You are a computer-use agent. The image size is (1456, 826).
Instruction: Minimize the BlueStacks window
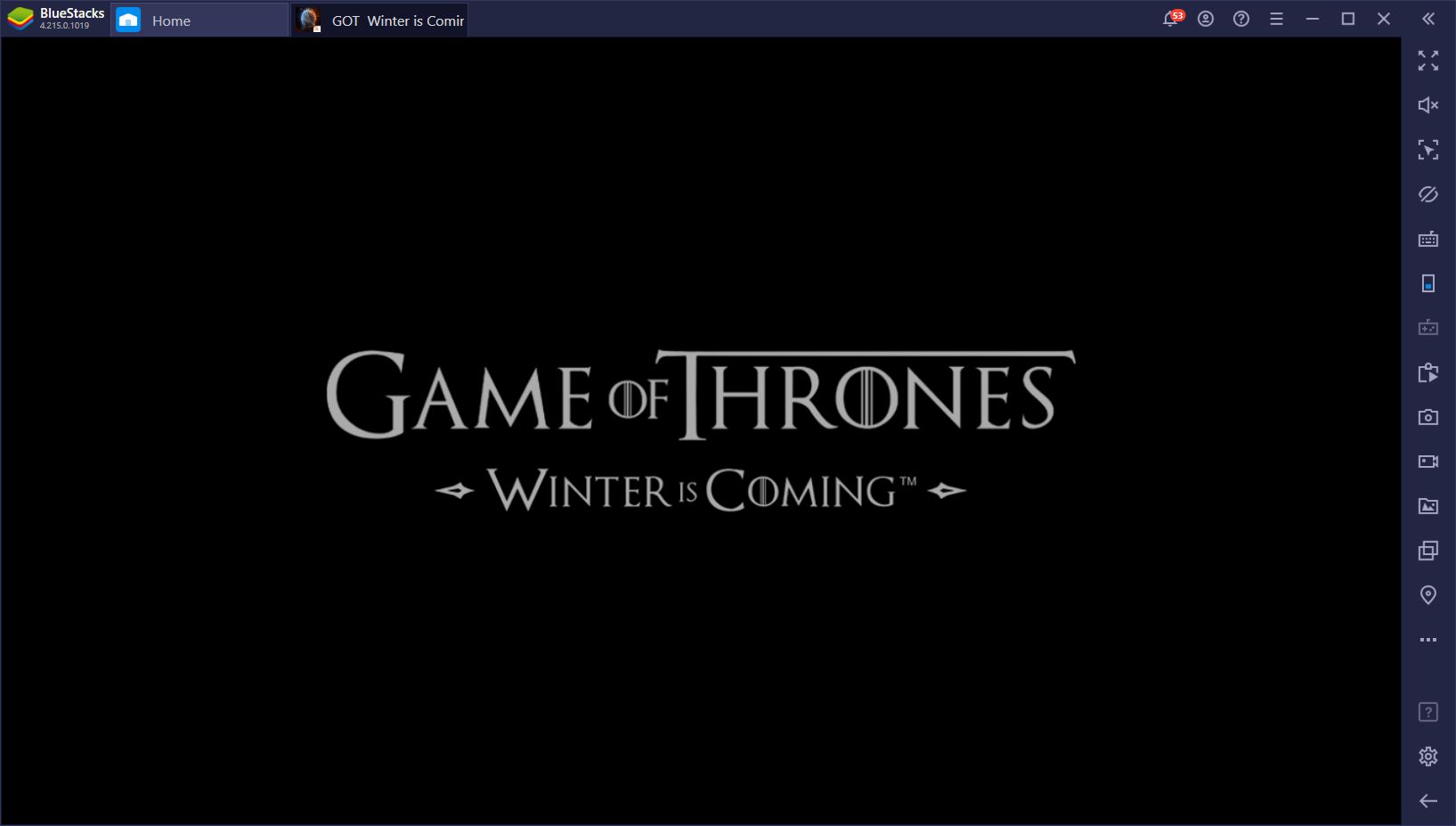tap(1312, 19)
